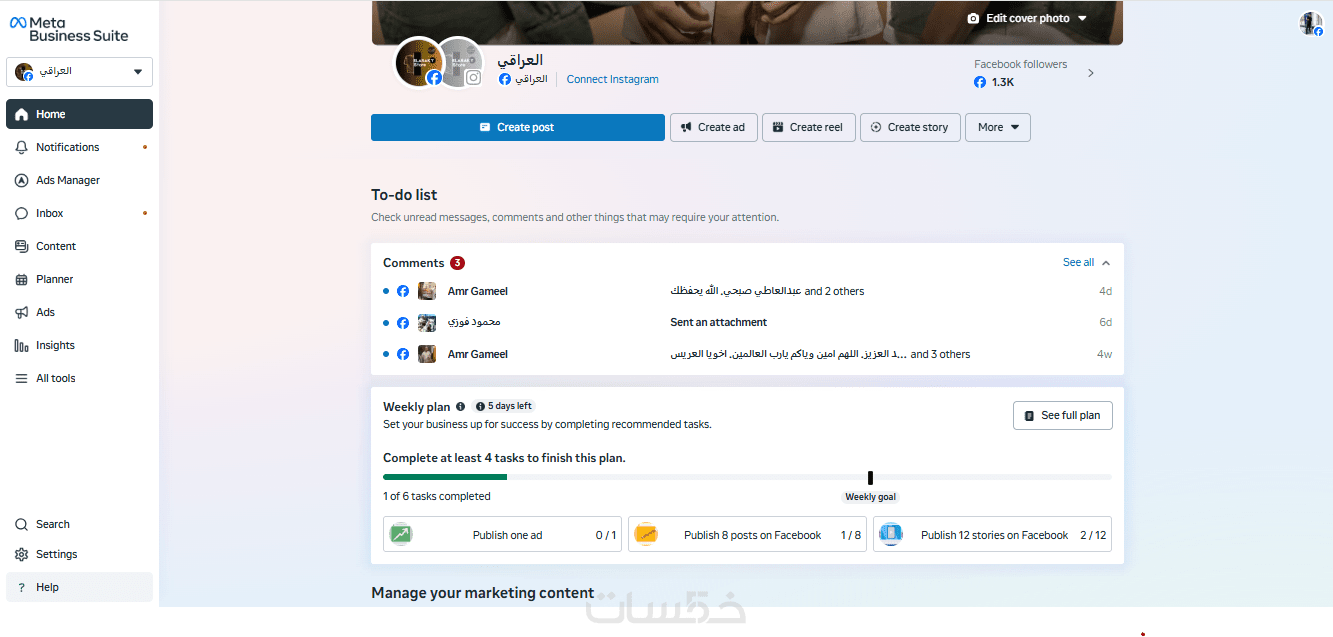Click the Search magnifier in sidebar
This screenshot has height=637, width=1333.
coord(21,524)
